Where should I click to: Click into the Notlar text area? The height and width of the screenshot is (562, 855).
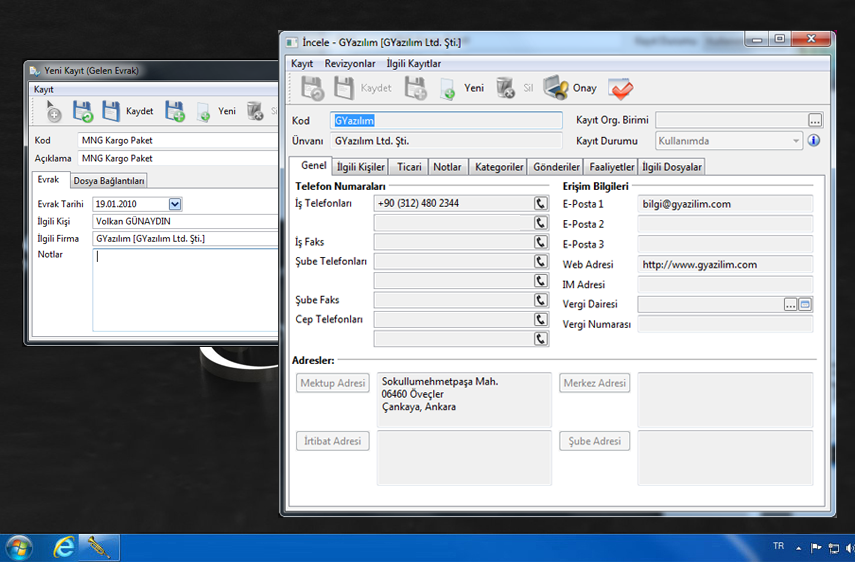coord(185,290)
